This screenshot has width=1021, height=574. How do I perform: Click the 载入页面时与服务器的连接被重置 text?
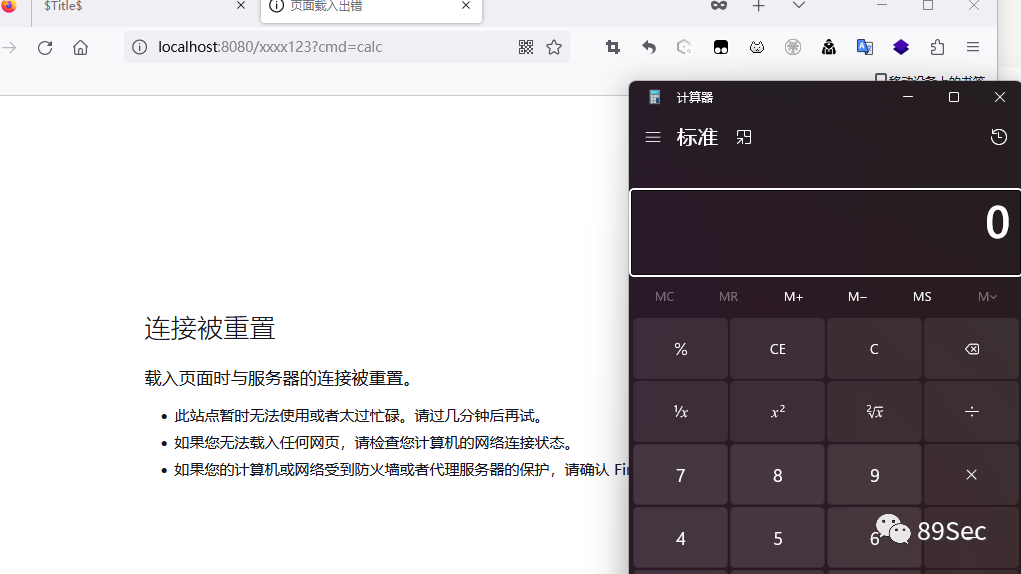tap(279, 378)
